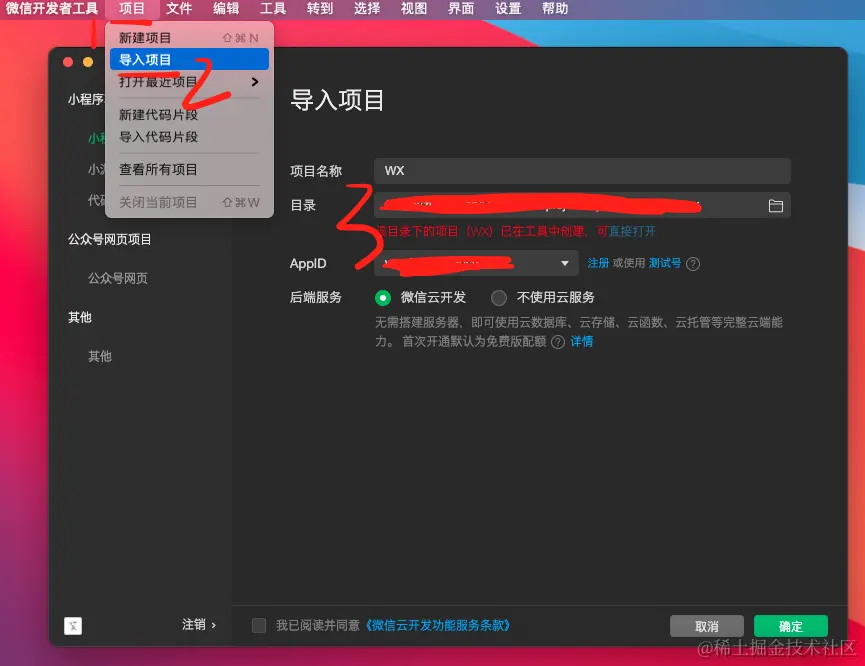Screen dimensions: 865x666
Task: Open the 视图 menu
Action: click(414, 9)
